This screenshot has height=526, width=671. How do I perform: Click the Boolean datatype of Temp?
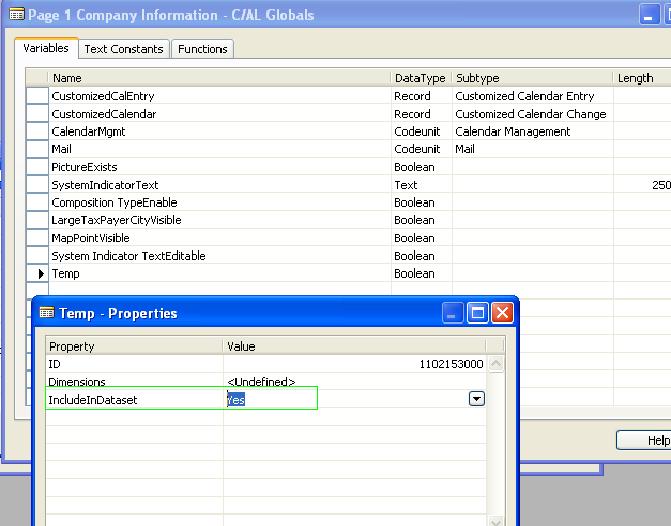(422, 273)
